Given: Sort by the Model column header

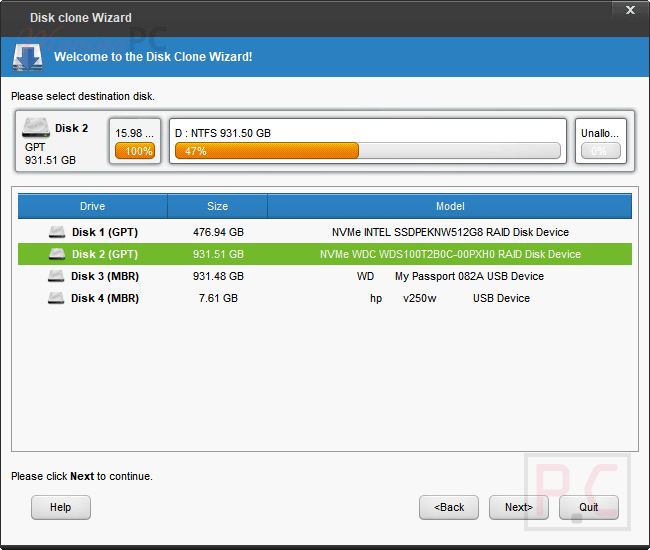Looking at the screenshot, I should [x=450, y=206].
